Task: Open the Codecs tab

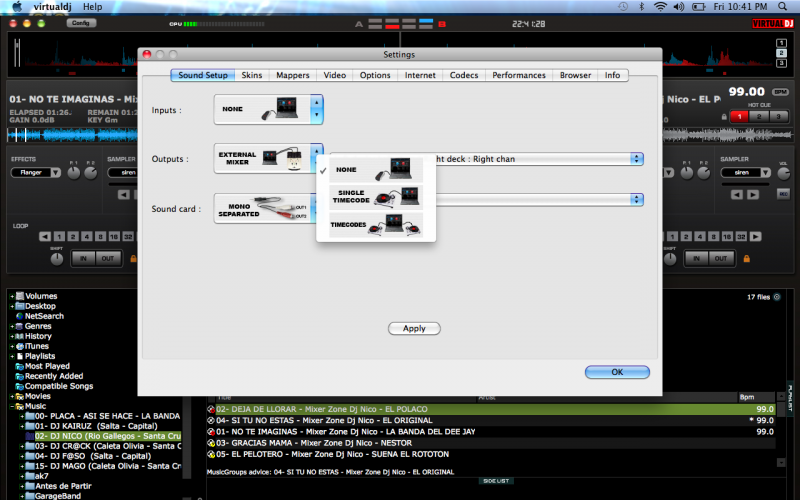Action: tap(464, 75)
